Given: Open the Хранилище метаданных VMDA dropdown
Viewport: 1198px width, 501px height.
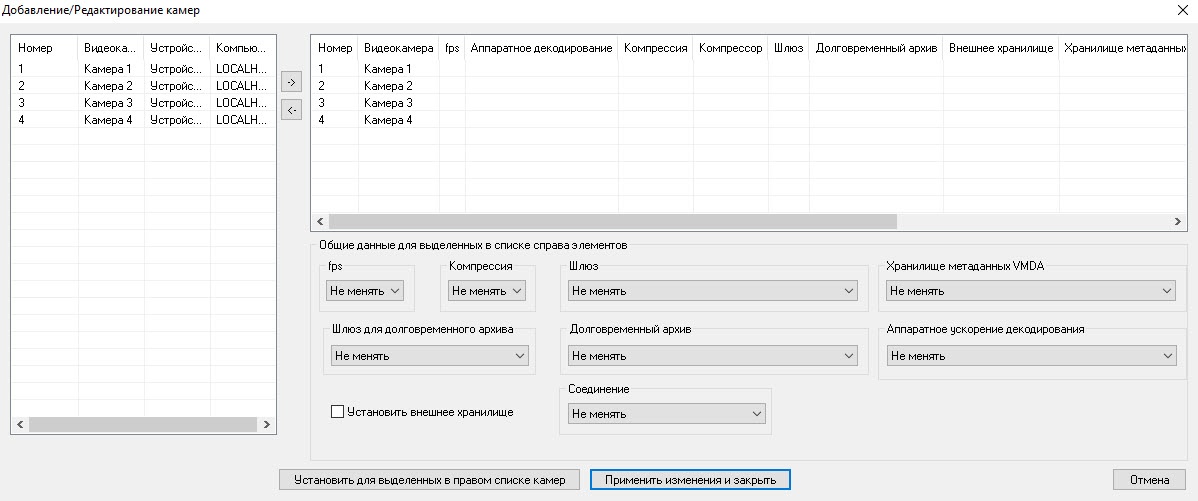Looking at the screenshot, I should pyautogui.click(x=1030, y=290).
